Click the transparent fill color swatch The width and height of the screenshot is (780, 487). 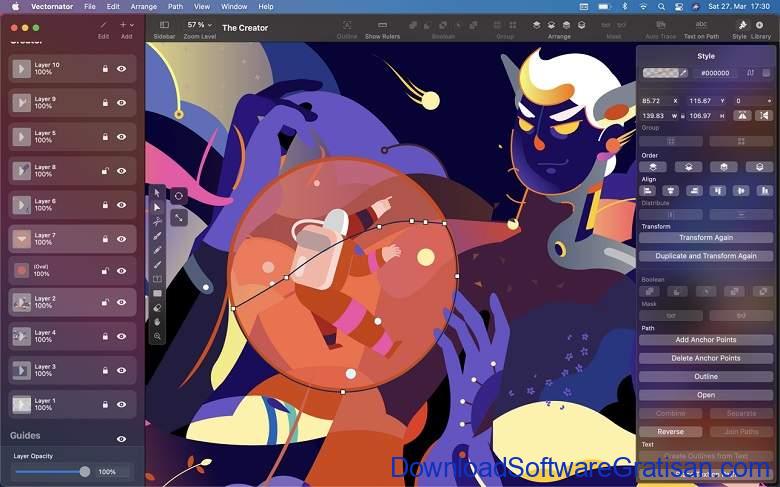coord(661,73)
